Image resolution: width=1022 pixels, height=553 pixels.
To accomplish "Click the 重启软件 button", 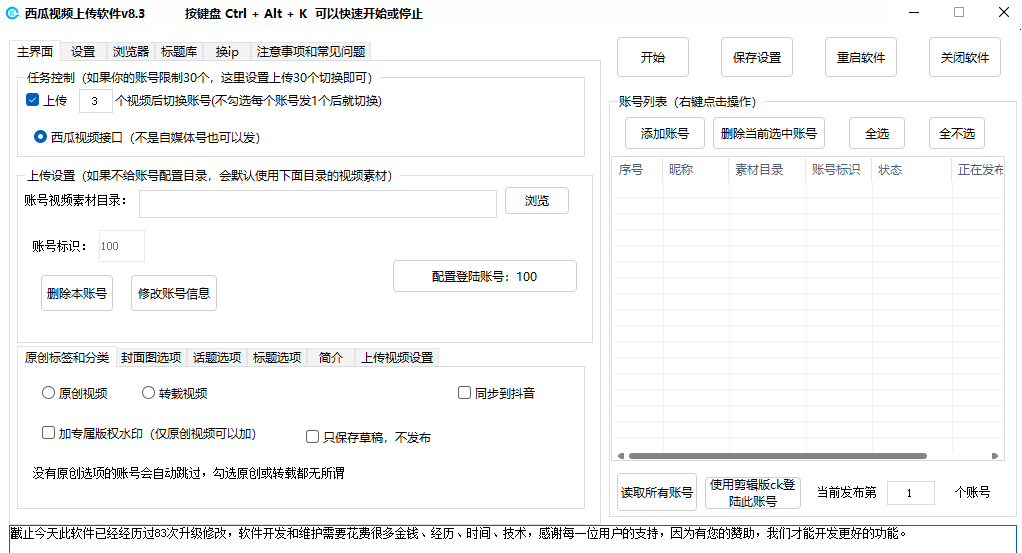I will point(860,57).
